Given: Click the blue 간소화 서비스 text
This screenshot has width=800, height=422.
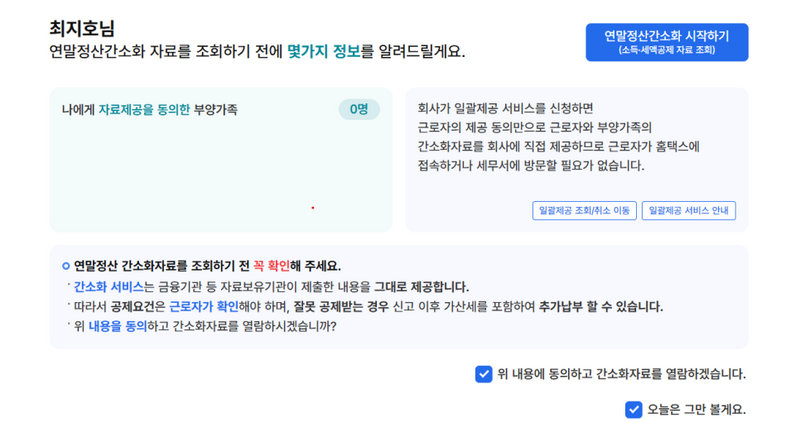Looking at the screenshot, I should pos(109,286).
